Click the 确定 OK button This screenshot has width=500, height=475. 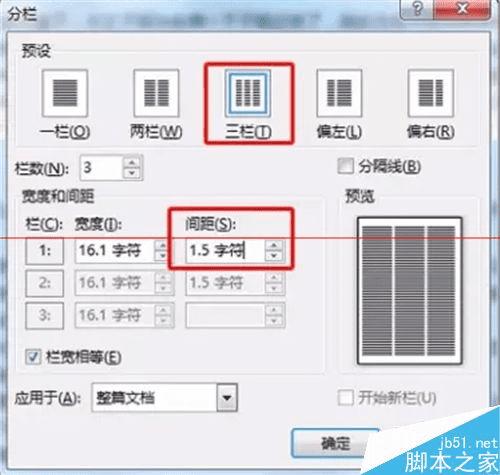coord(335,443)
